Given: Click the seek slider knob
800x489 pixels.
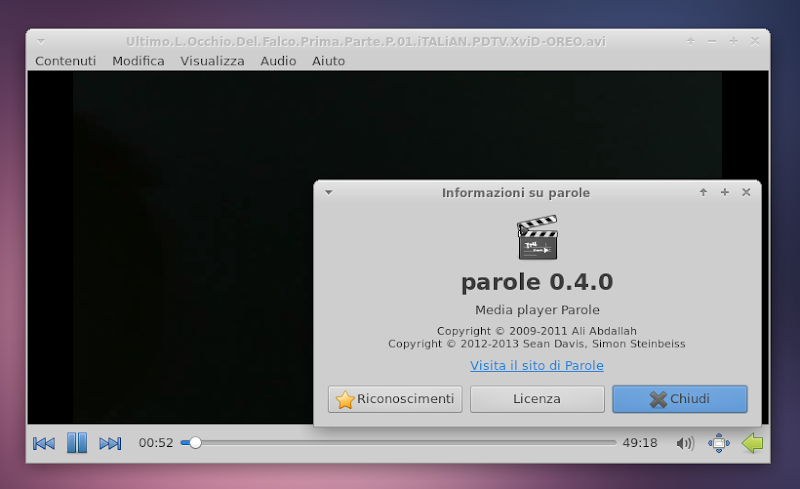Looking at the screenshot, I should [x=195, y=443].
